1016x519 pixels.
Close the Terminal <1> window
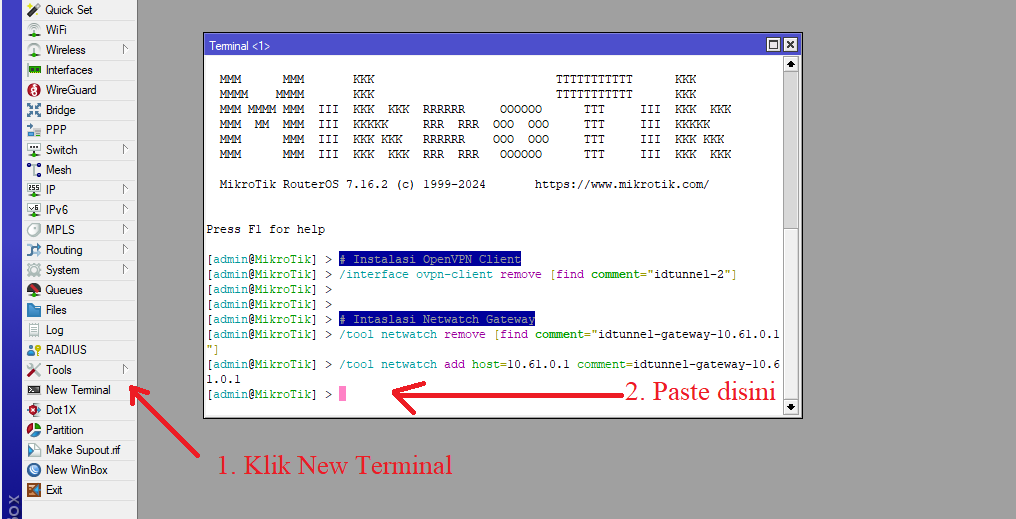coord(790,45)
